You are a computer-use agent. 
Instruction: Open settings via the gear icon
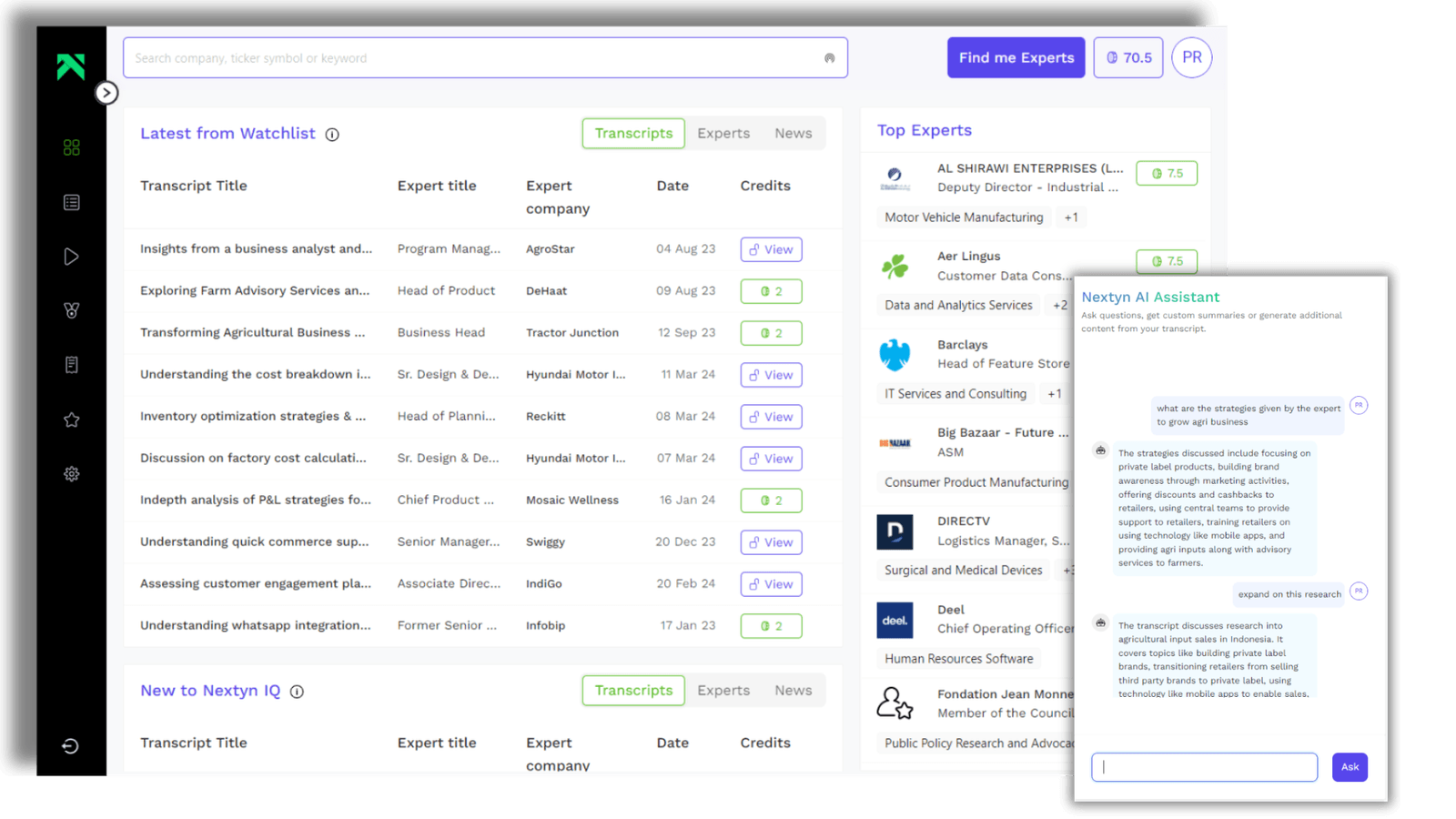(71, 473)
